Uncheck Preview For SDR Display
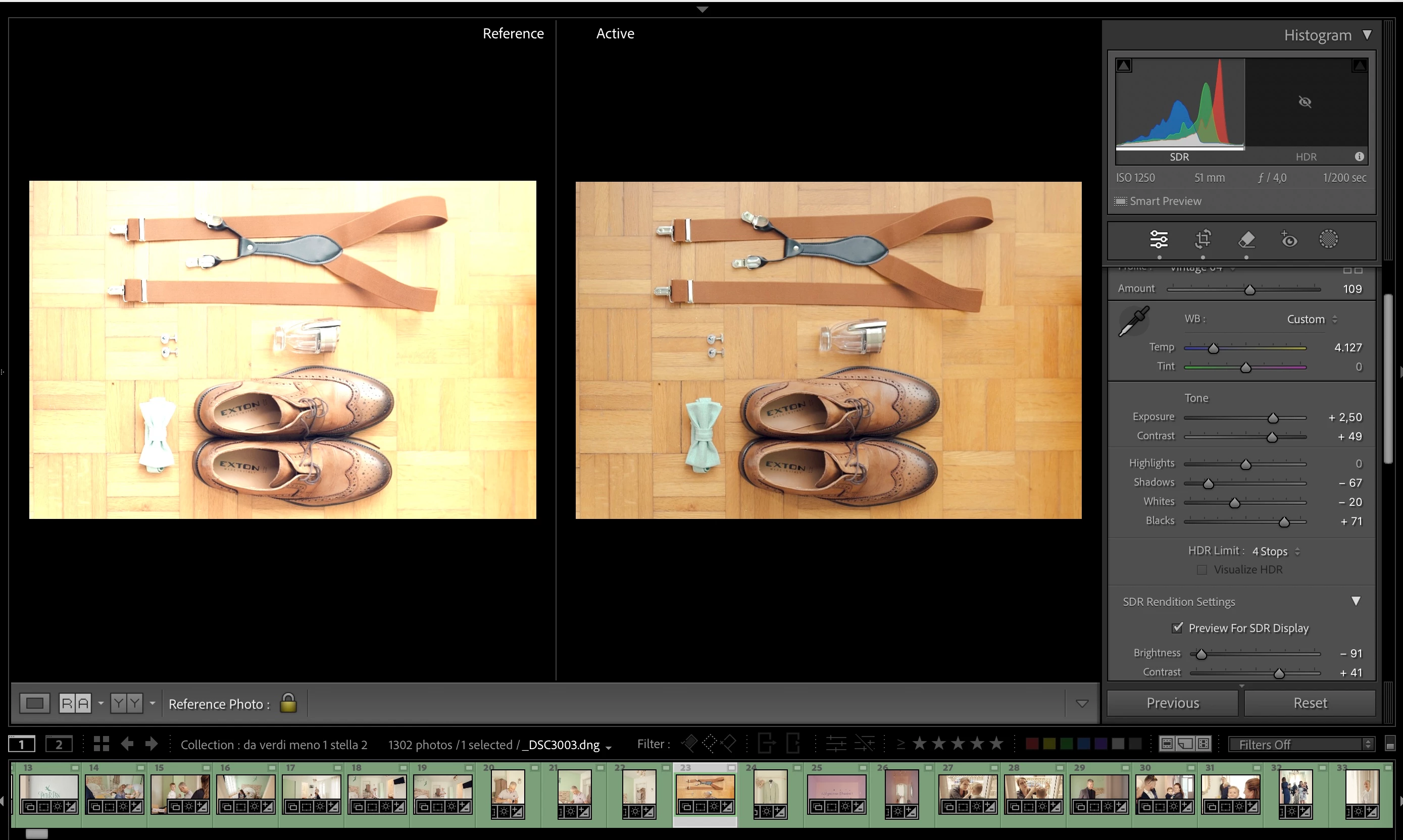 (x=1177, y=628)
